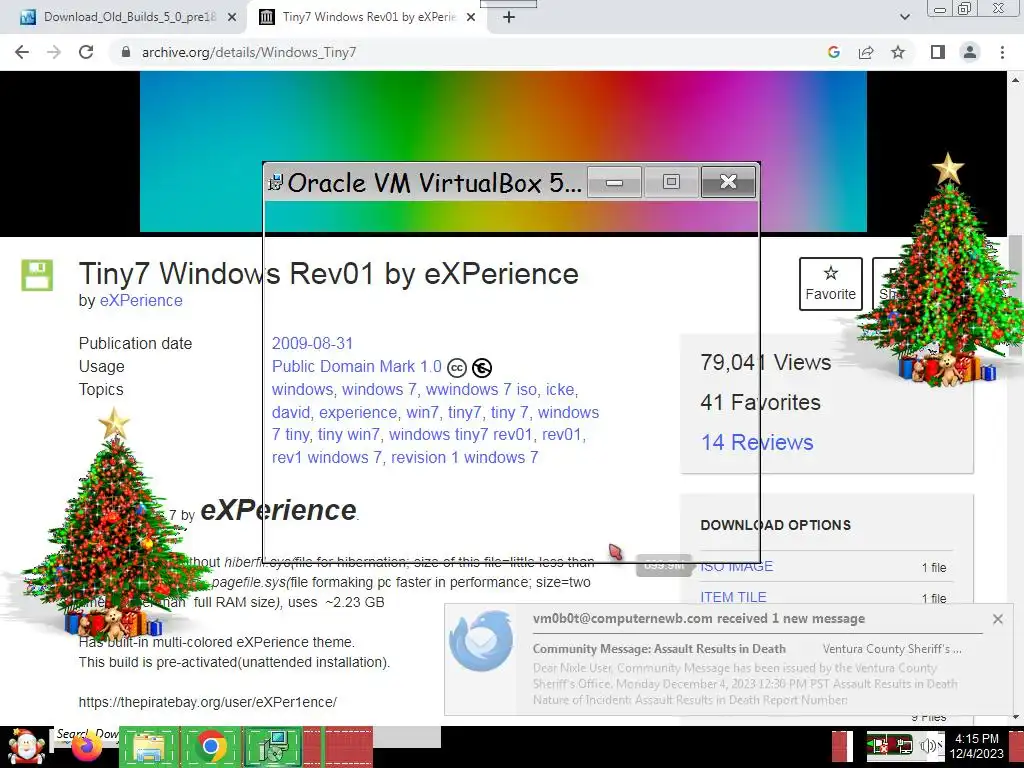Open the 'revision 1 windows 7' topic link
1024x768 pixels.
(x=464, y=457)
